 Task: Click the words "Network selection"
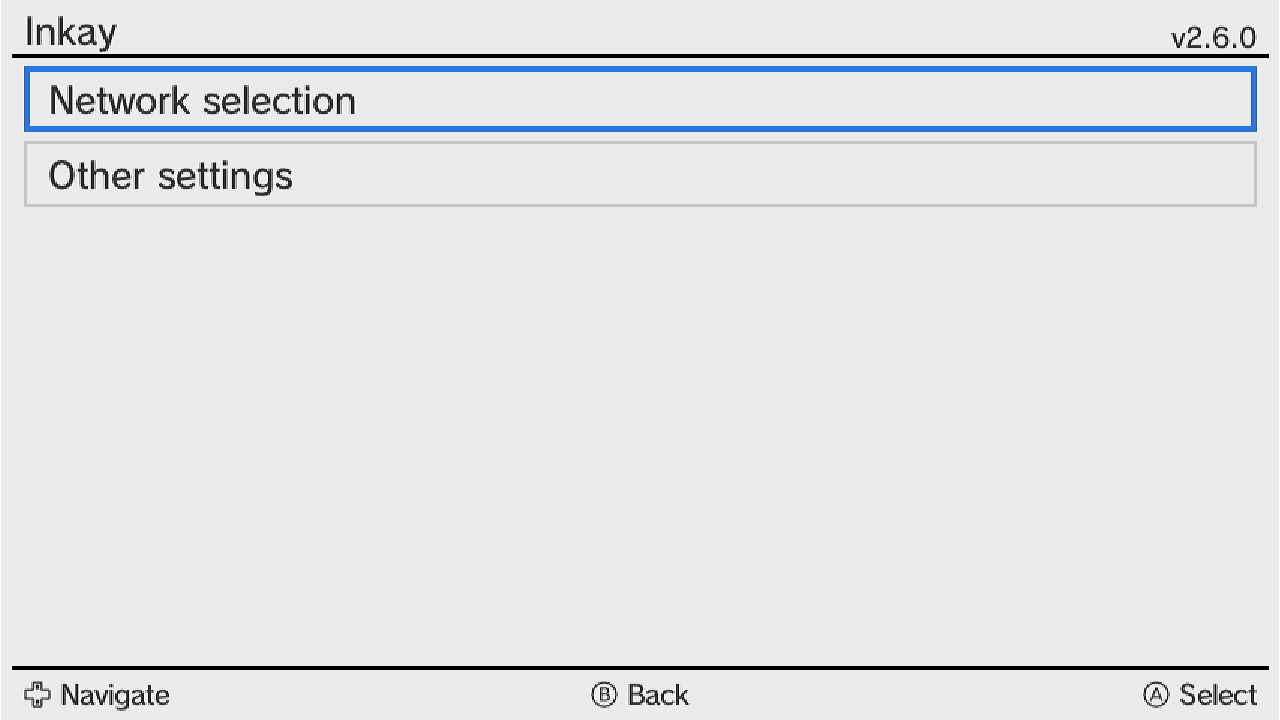[202, 101]
